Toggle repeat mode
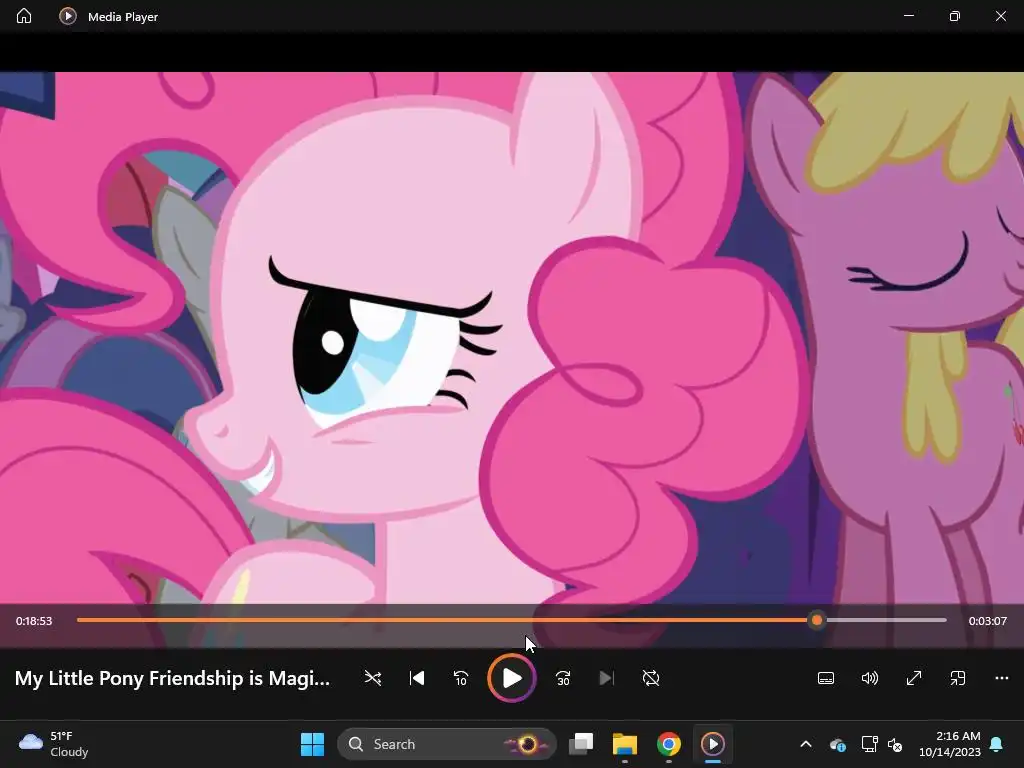 (x=651, y=678)
